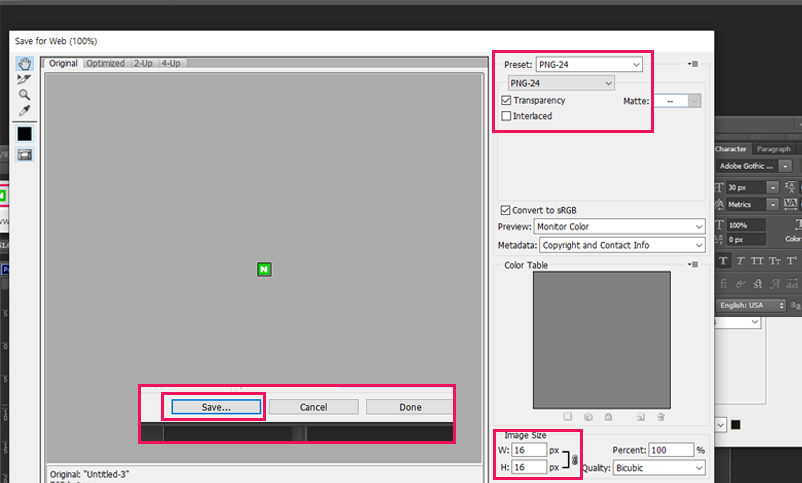Check the Interlaced checkbox

506,116
